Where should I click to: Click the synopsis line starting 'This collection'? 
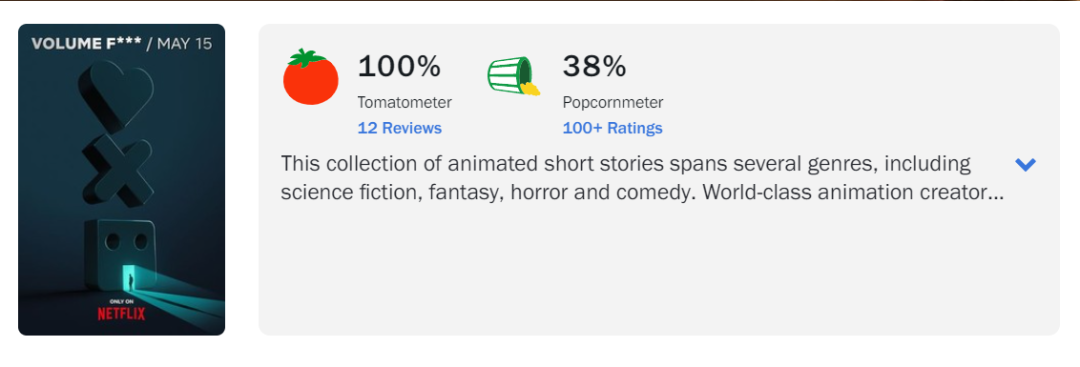(626, 165)
